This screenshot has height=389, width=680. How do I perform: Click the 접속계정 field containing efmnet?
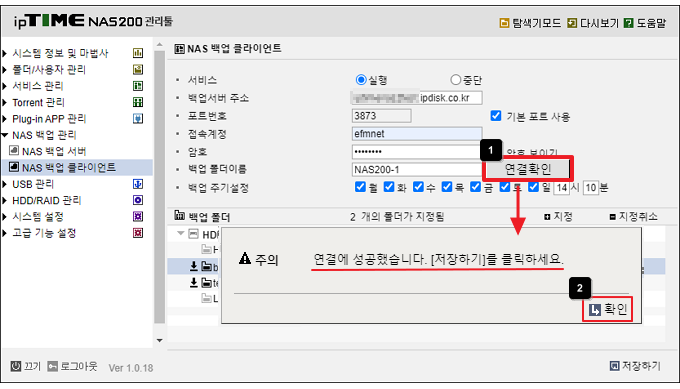[417, 134]
